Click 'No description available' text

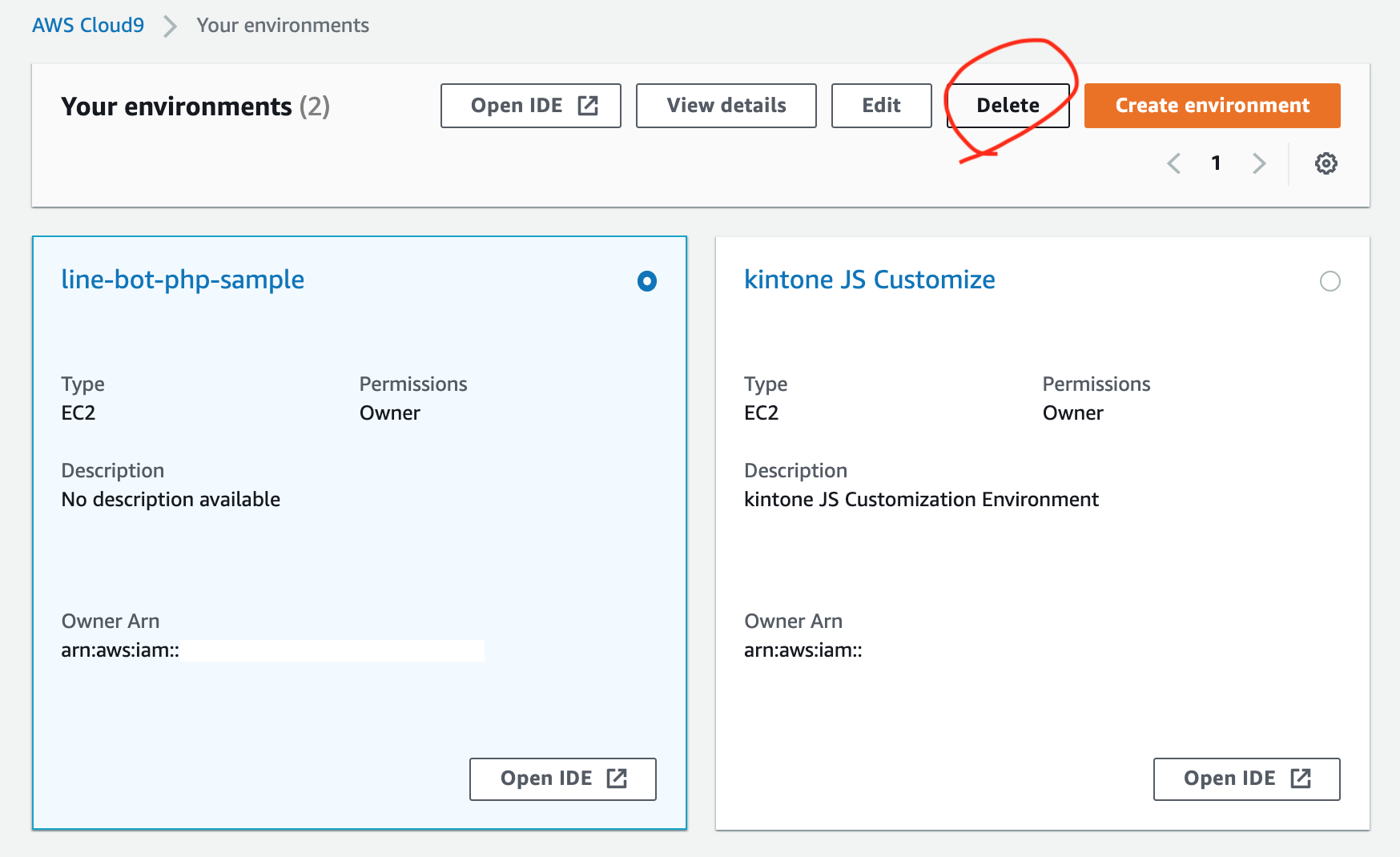171,500
